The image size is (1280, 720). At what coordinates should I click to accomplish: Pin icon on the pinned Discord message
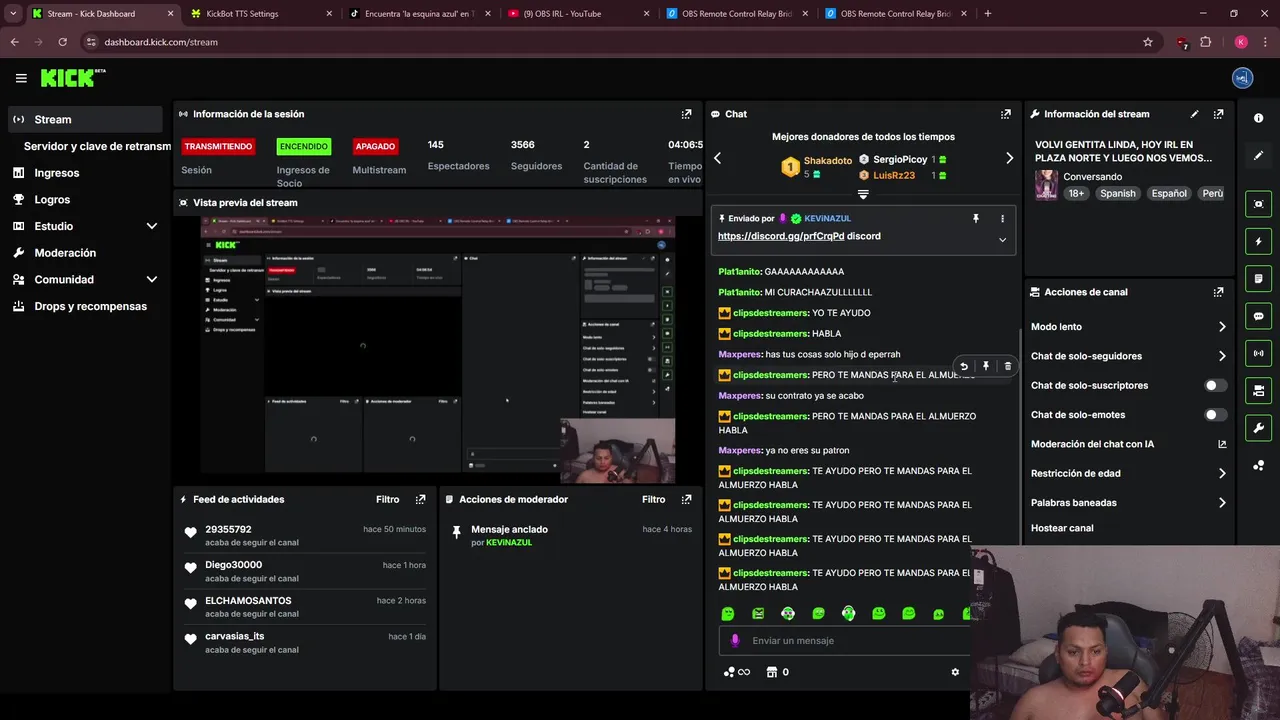coord(976,218)
